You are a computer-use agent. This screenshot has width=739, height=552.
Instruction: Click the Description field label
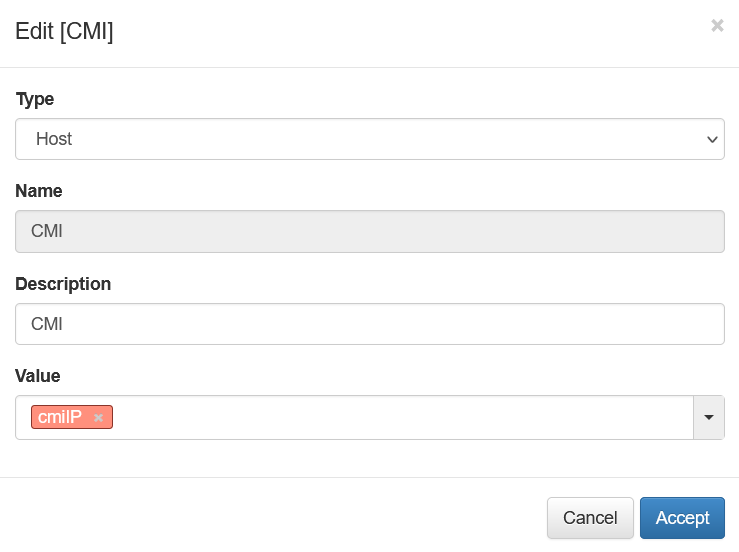pos(63,284)
